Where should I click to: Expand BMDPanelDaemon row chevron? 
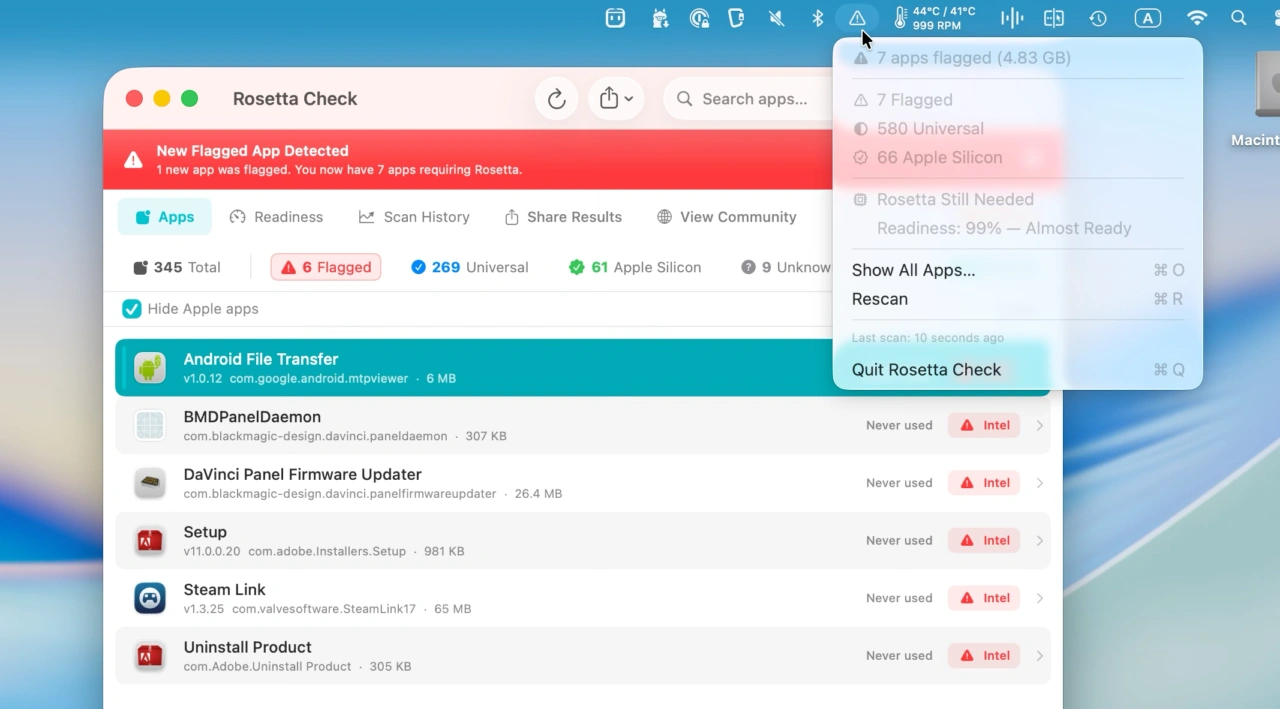pyautogui.click(x=1040, y=425)
